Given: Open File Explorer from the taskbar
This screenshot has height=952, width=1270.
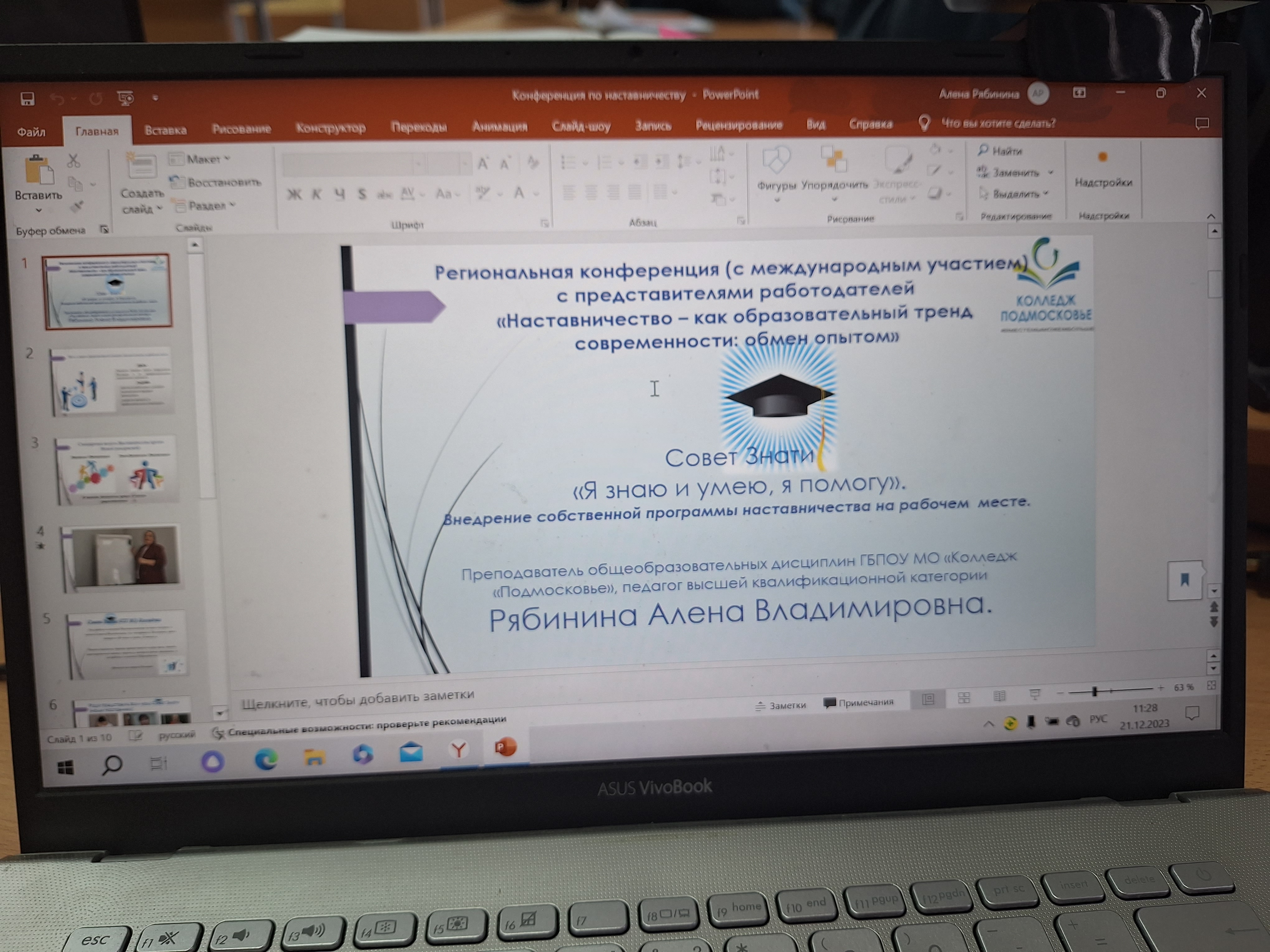Looking at the screenshot, I should [314, 757].
